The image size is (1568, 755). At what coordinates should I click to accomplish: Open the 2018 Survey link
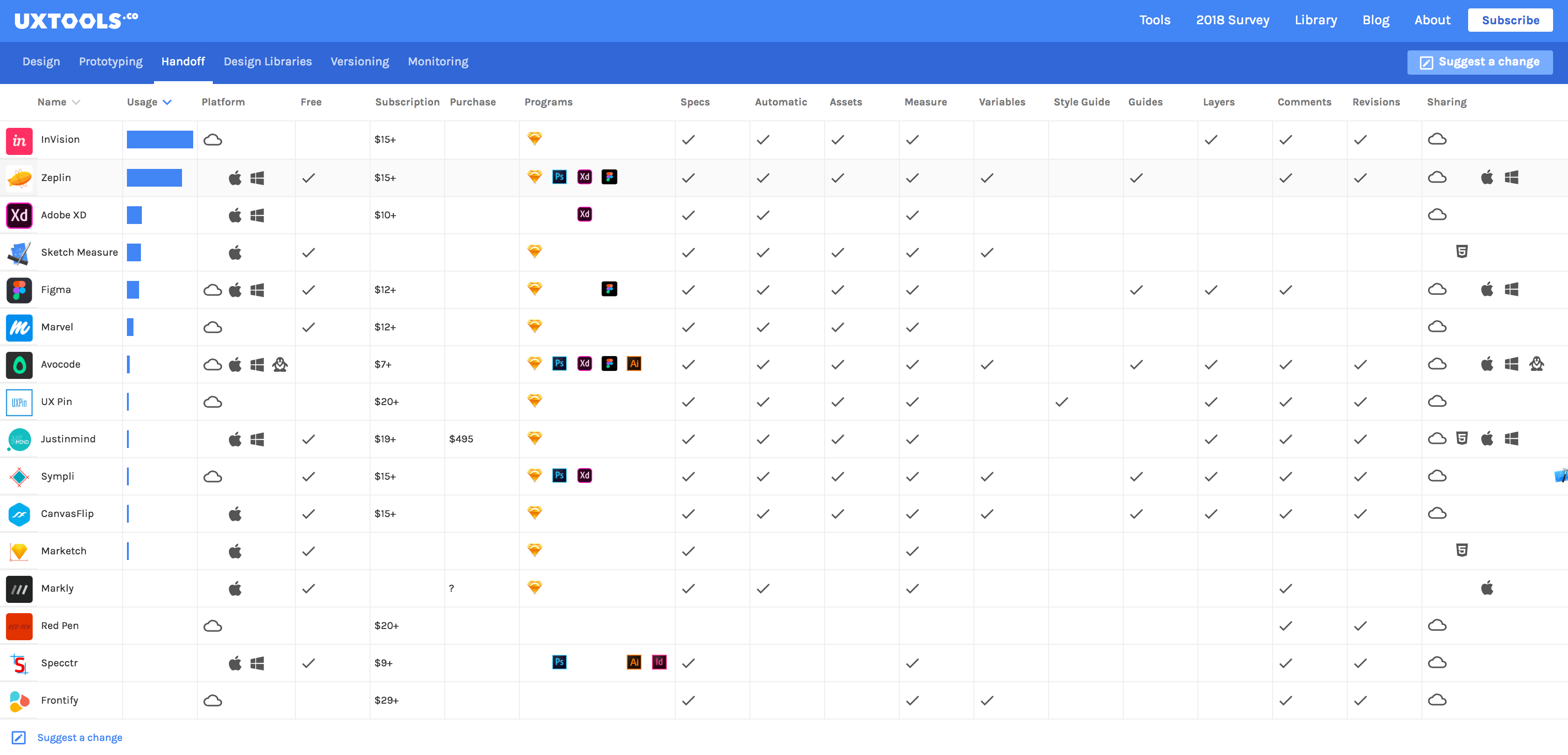click(1232, 20)
